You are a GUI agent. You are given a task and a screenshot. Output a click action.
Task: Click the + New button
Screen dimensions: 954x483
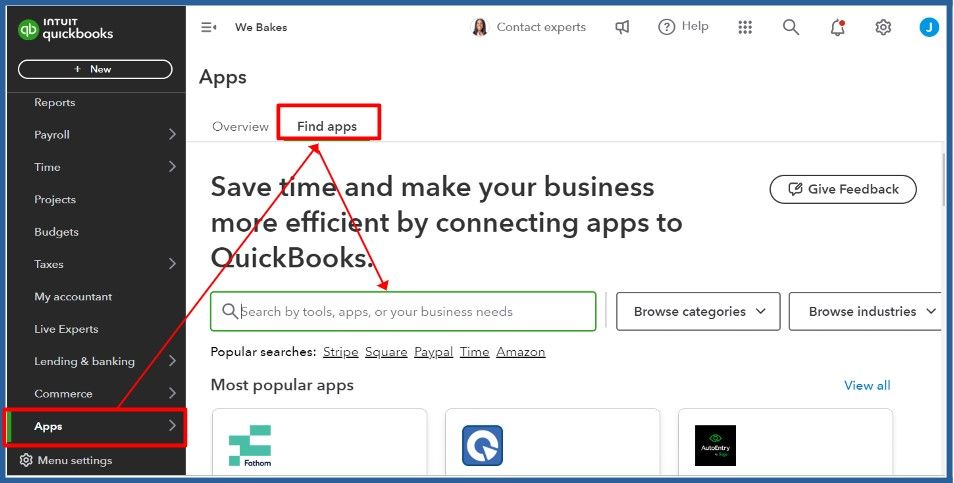pyautogui.click(x=95, y=69)
